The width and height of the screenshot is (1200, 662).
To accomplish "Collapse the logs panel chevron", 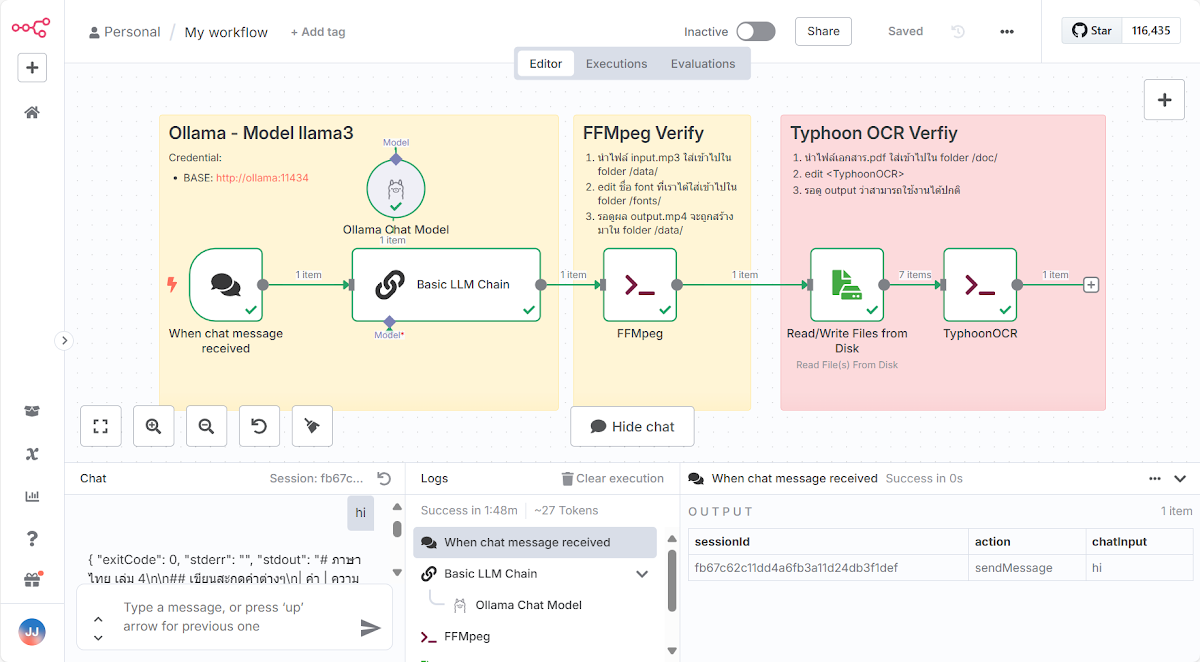I will [x=1180, y=479].
